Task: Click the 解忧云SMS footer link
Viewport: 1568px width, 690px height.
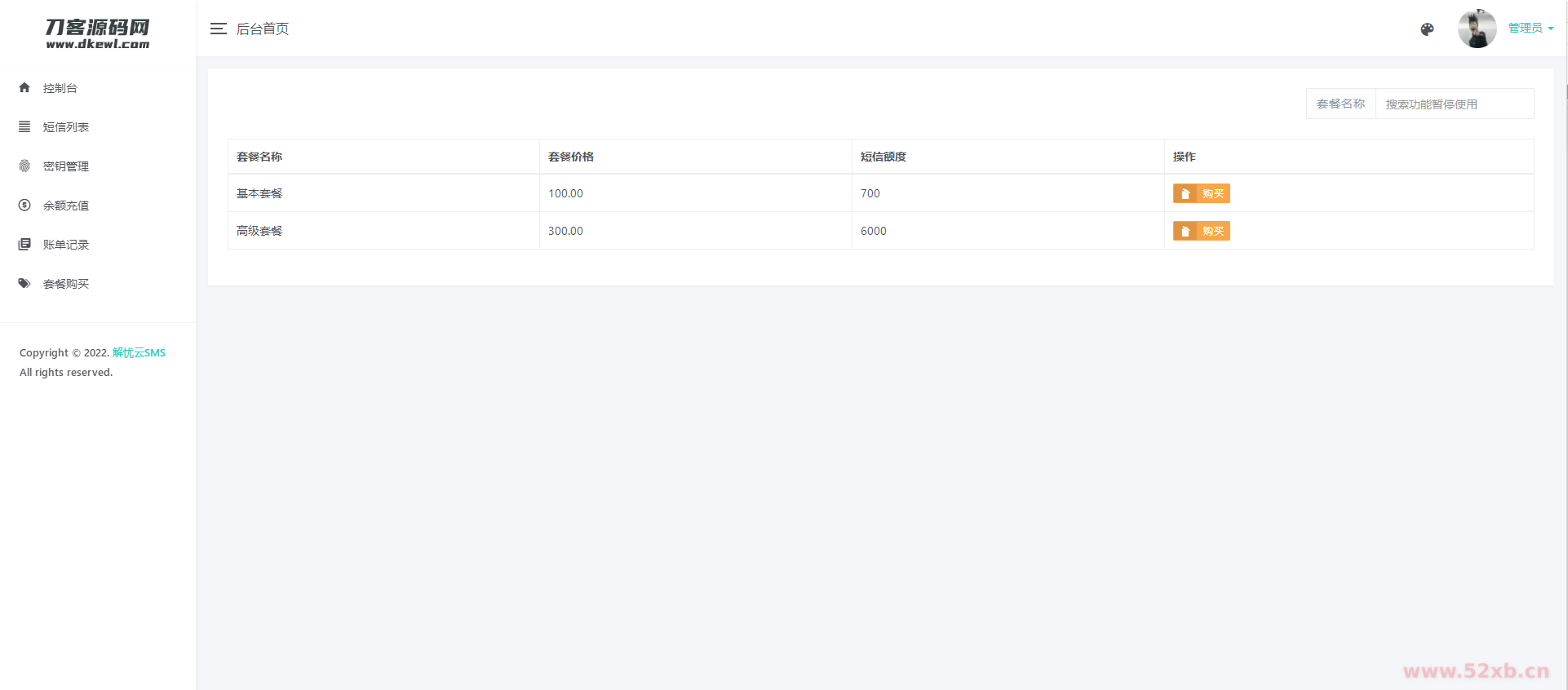Action: click(139, 352)
